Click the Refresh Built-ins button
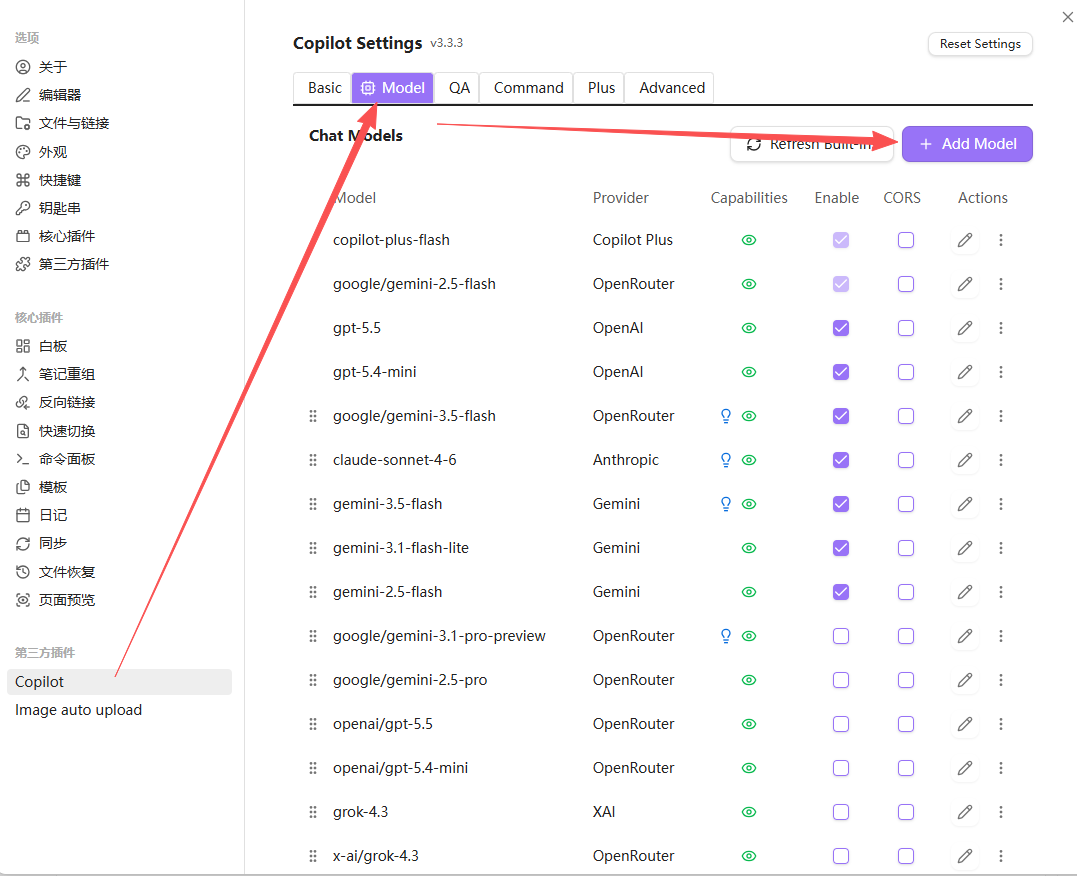The image size is (1077, 876). tap(812, 144)
